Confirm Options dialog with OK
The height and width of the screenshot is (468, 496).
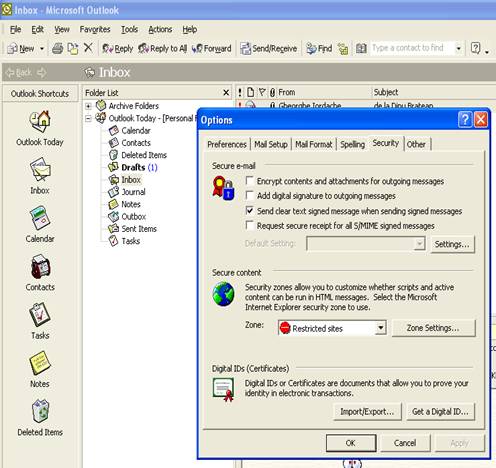351,443
